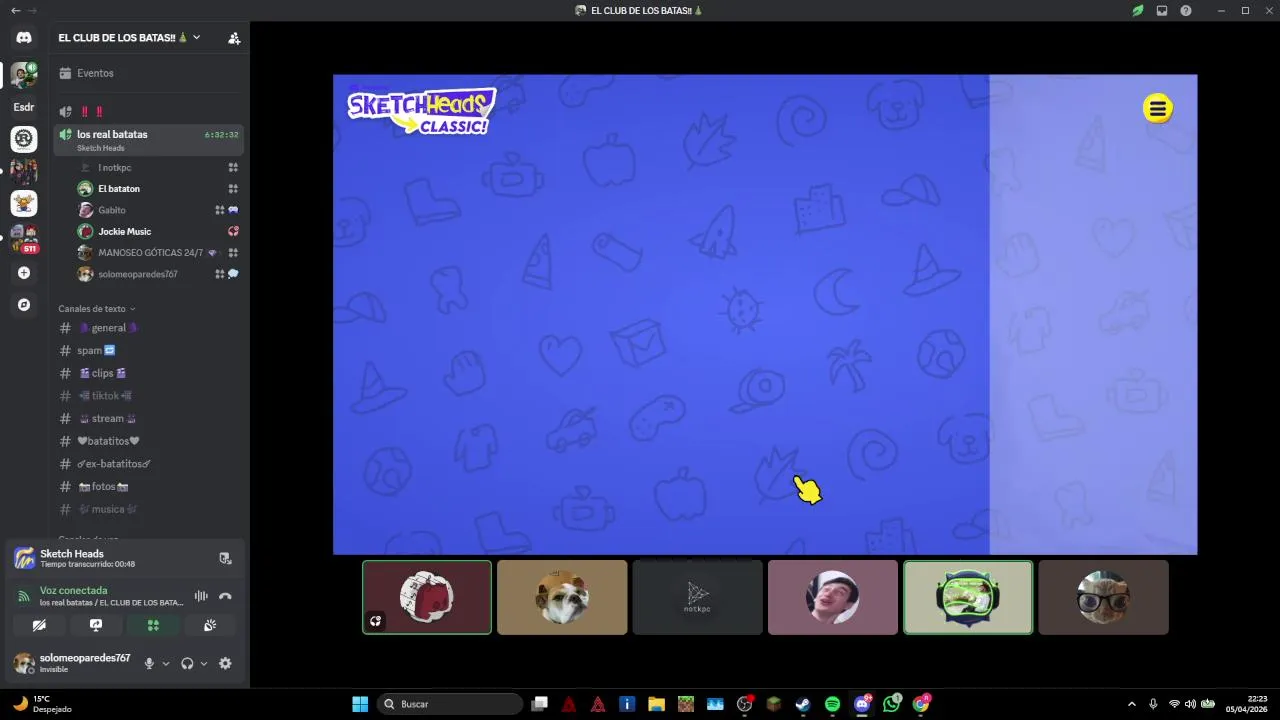Open the Rust logo server
This screenshot has height=720, width=1280.
coord(24,139)
